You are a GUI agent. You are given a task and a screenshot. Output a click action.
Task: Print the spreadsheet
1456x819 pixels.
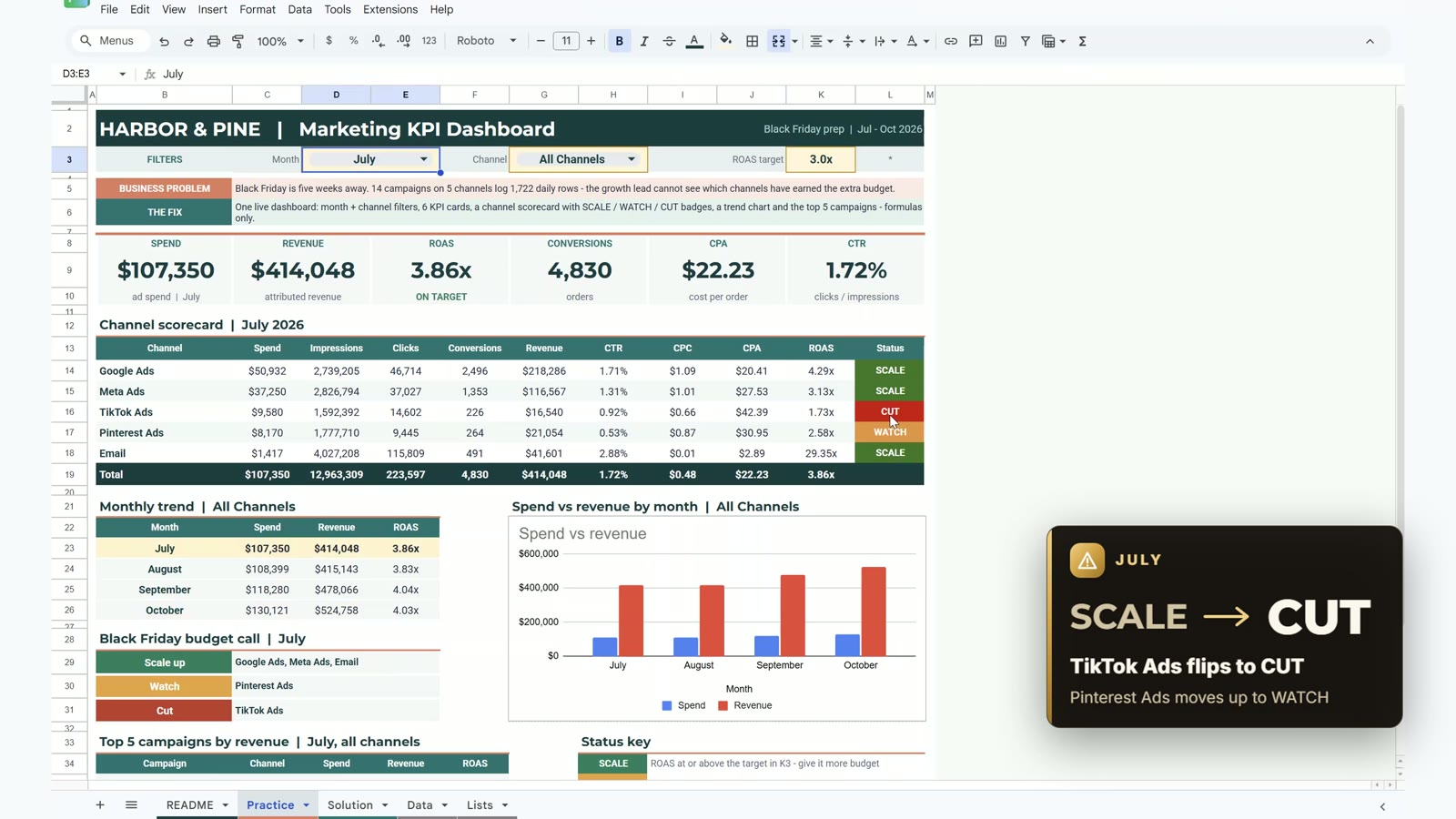[213, 41]
